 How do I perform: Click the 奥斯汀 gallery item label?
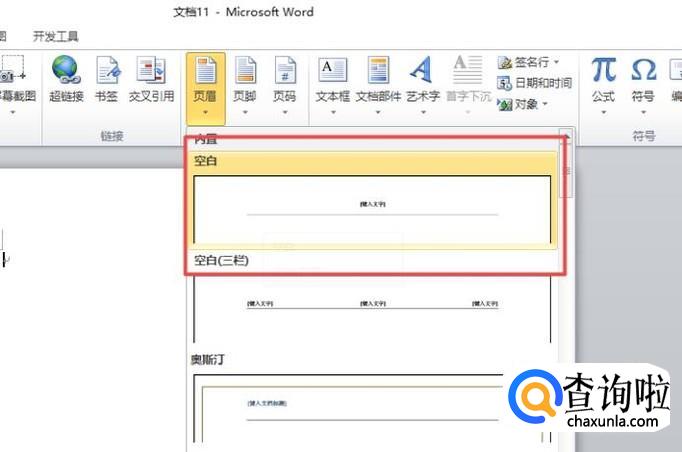pyautogui.click(x=207, y=359)
